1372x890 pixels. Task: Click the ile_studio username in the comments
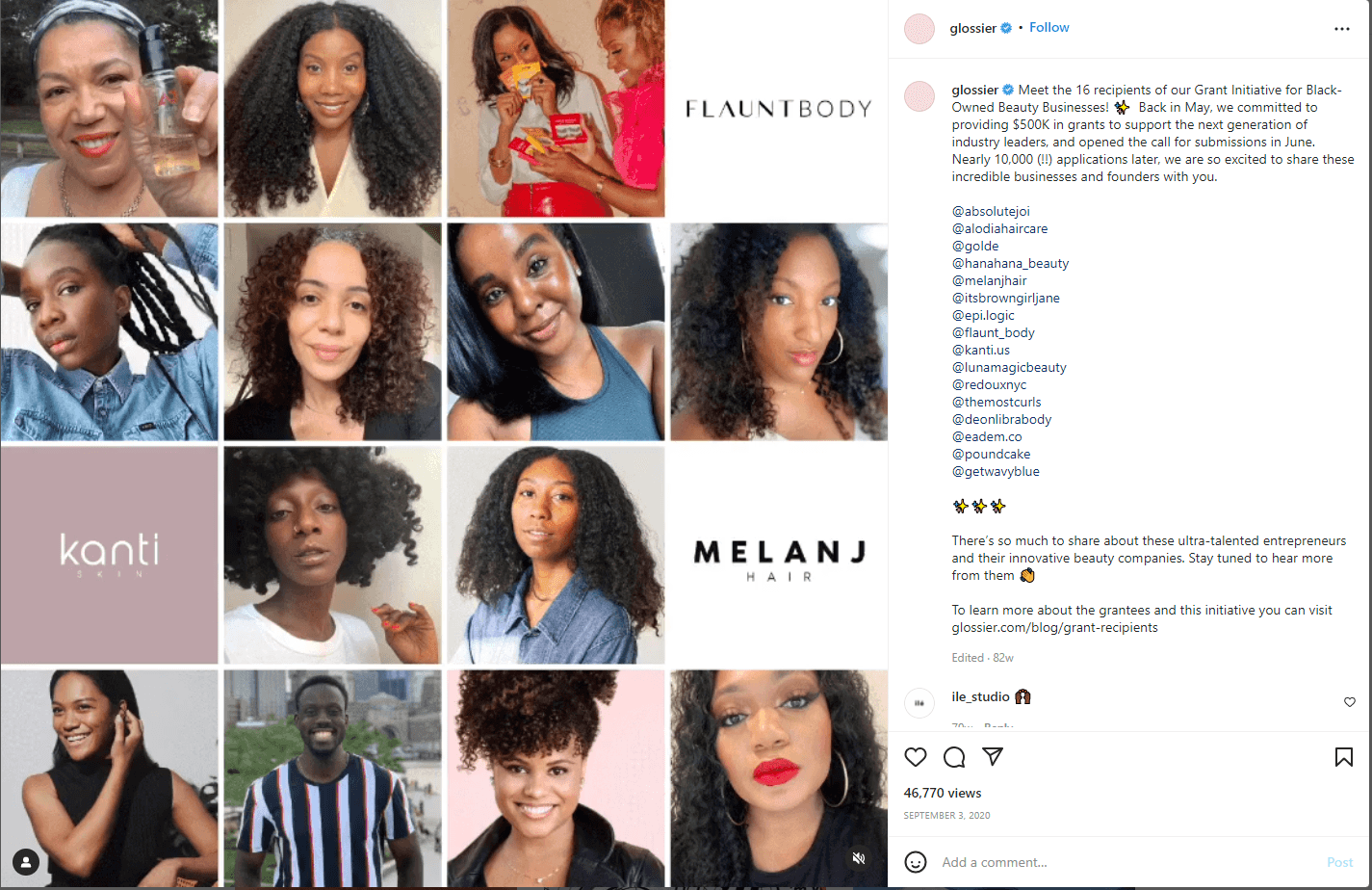[980, 696]
